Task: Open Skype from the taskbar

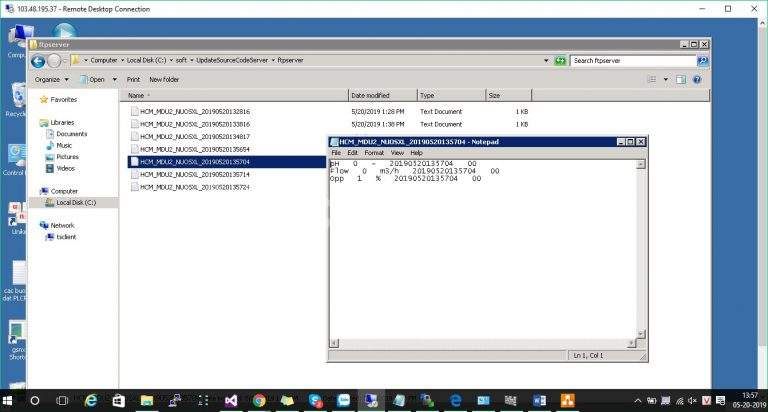Action: [x=315, y=401]
